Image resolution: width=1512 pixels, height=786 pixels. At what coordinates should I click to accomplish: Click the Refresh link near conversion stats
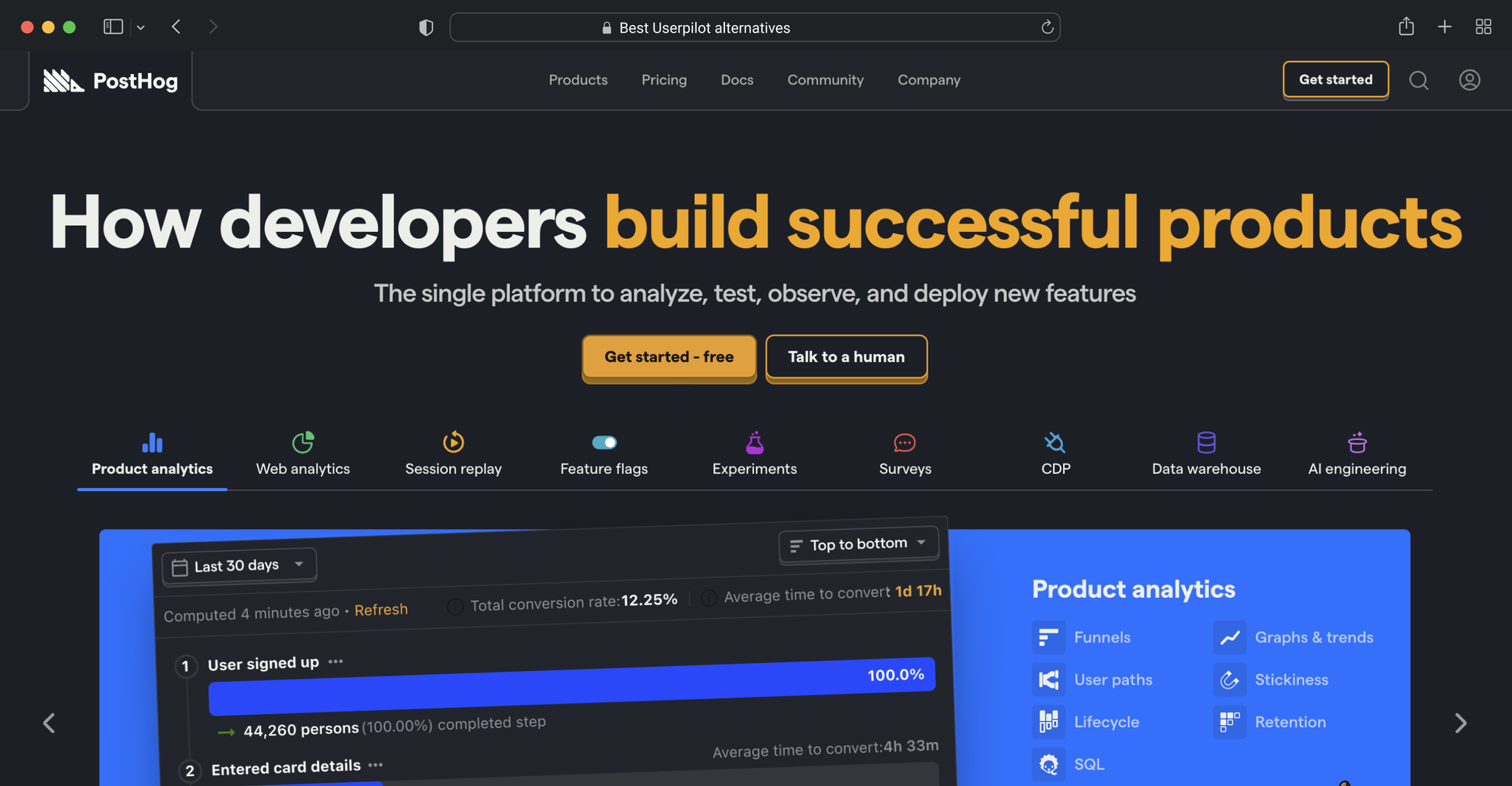[x=381, y=609]
